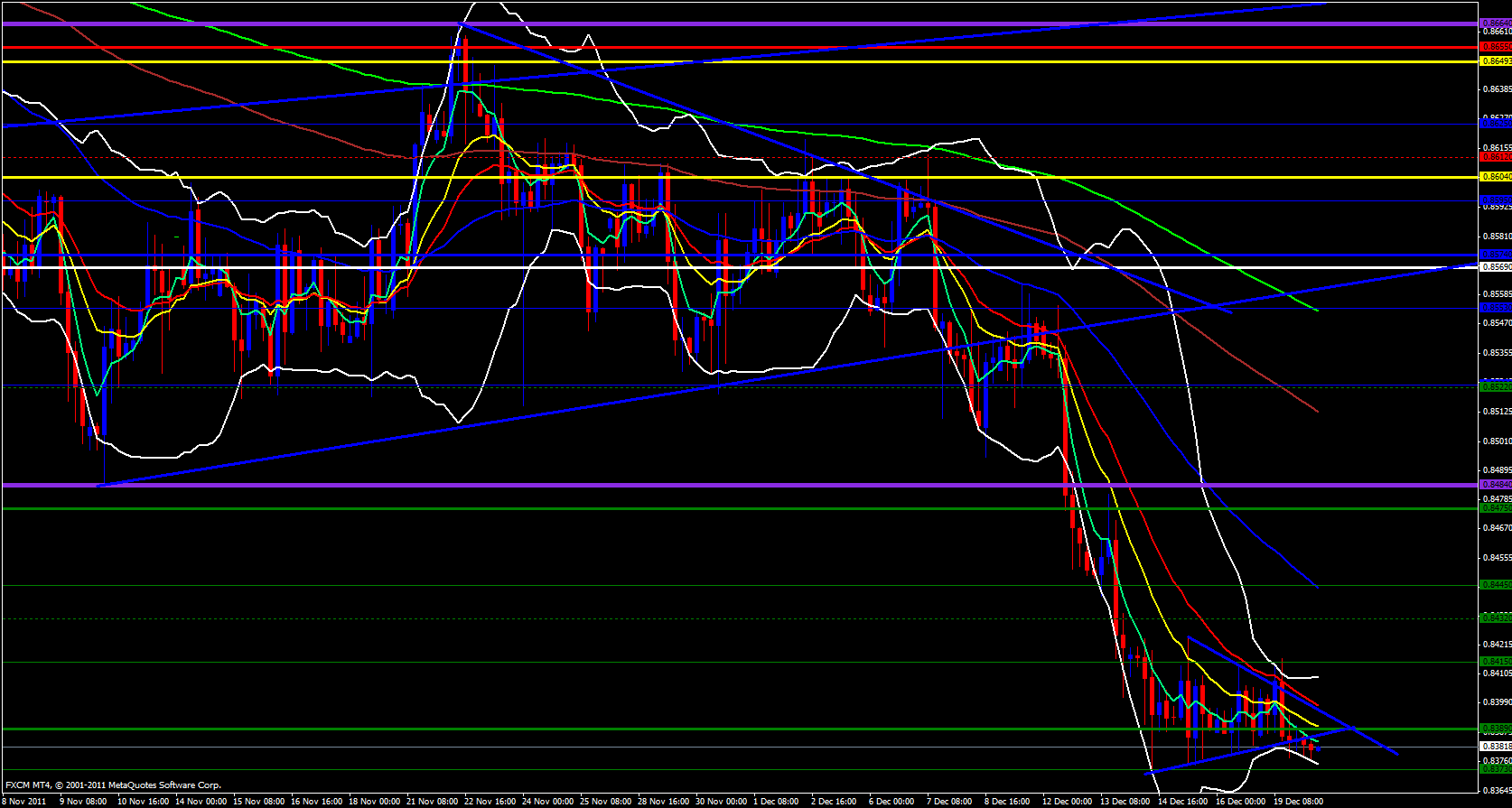
Task: Click the blue 0.8553 price label
Action: point(1495,308)
